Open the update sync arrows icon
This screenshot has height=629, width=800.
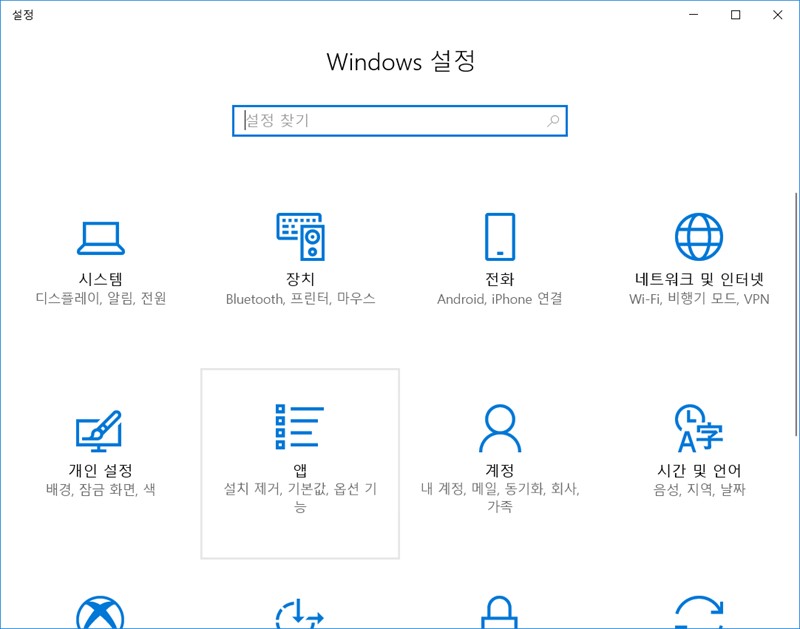tap(699, 613)
